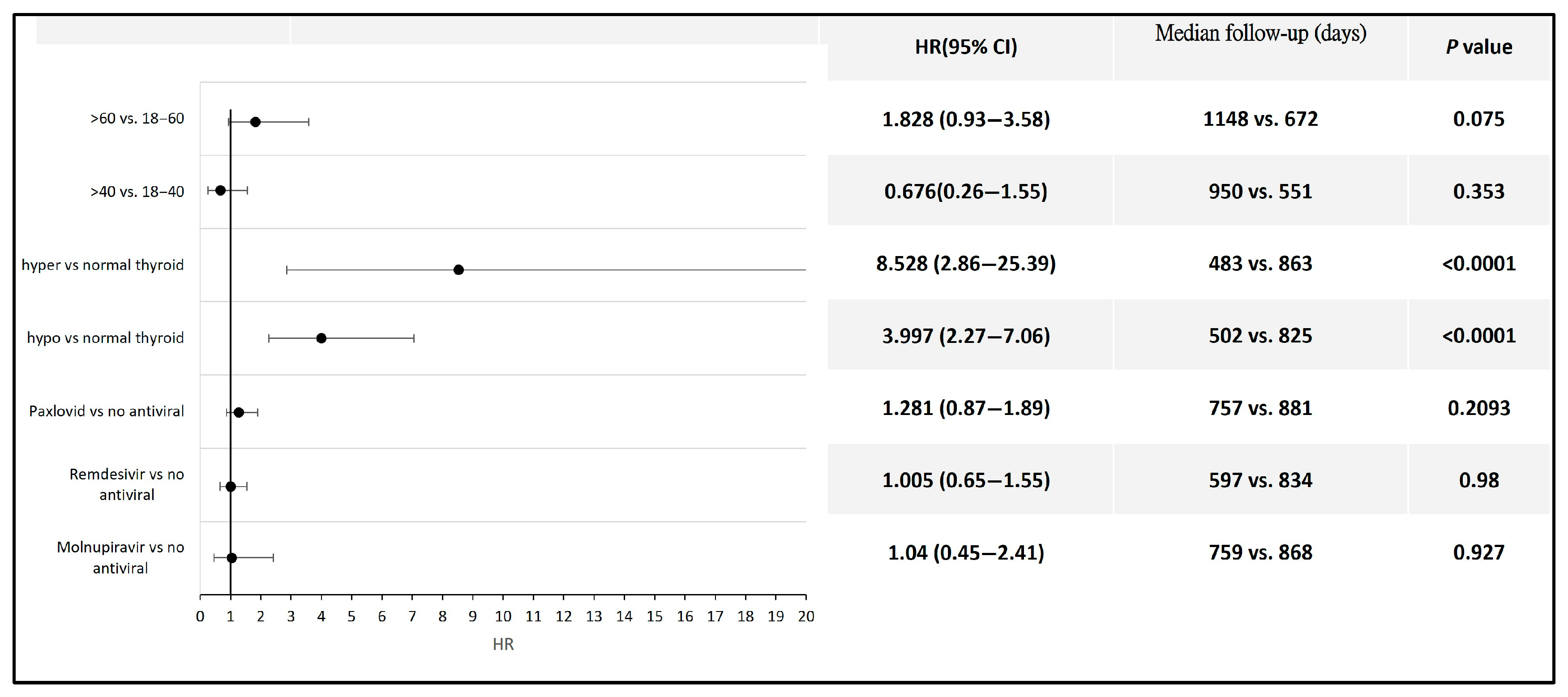Click the Paxlovid vs no antiviral marker

239,412
